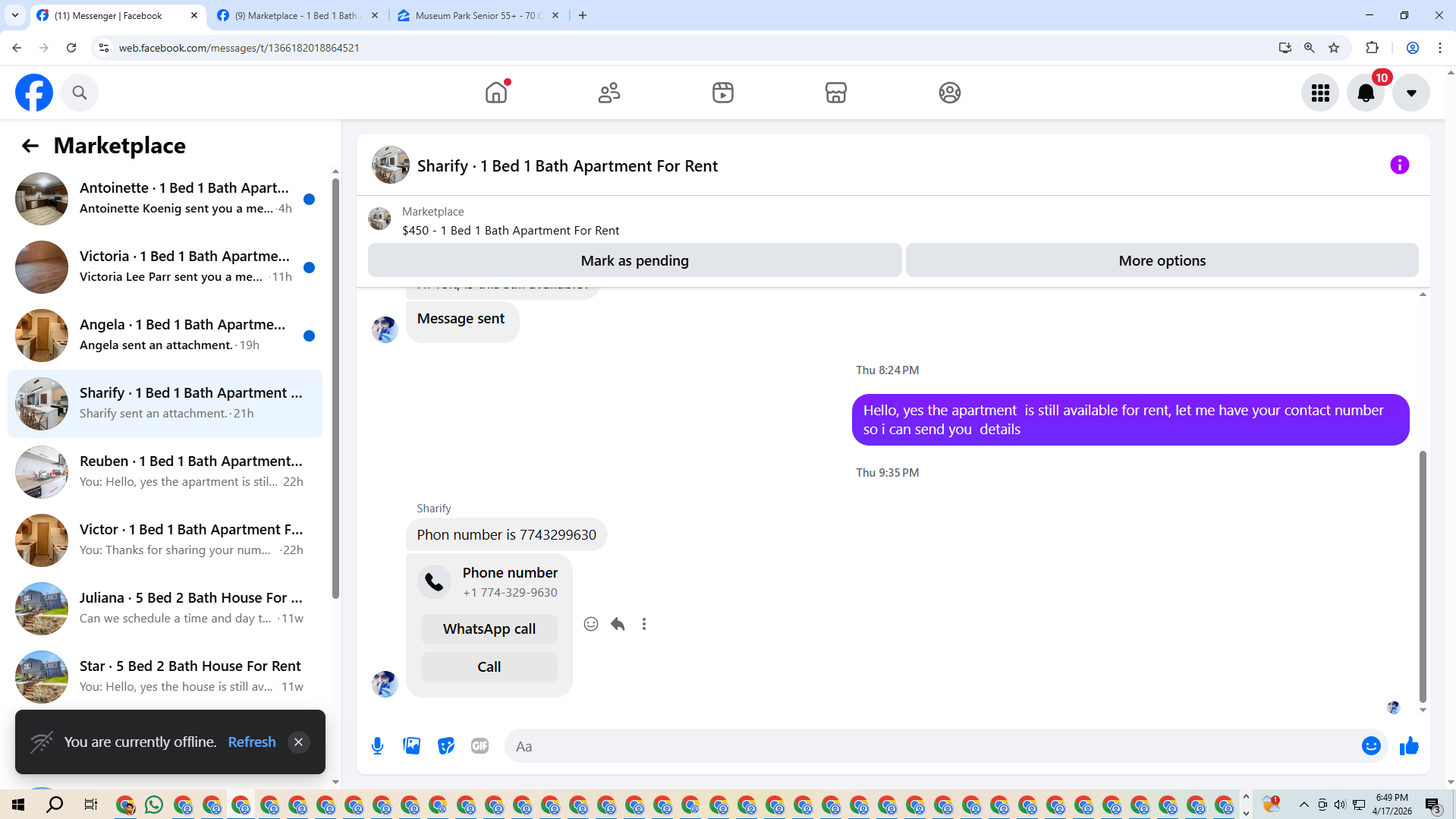The width and height of the screenshot is (1456, 819).
Task: Select the Messenger Facebook browser tab
Action: click(118, 15)
